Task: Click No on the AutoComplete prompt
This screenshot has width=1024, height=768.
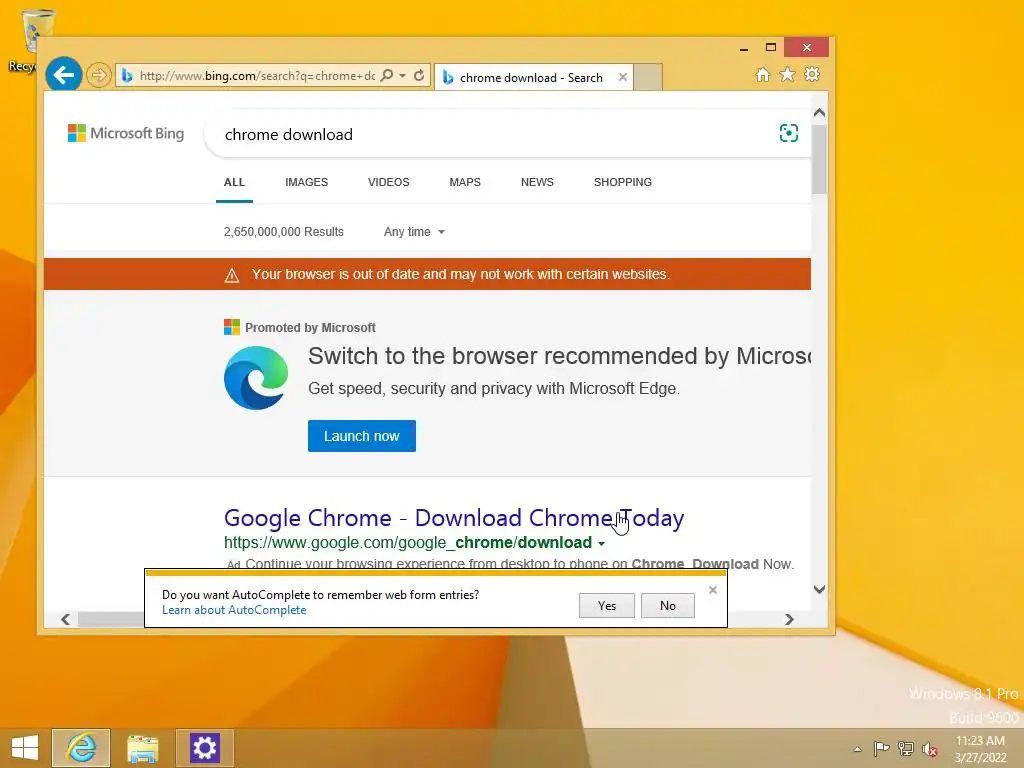Action: (667, 605)
